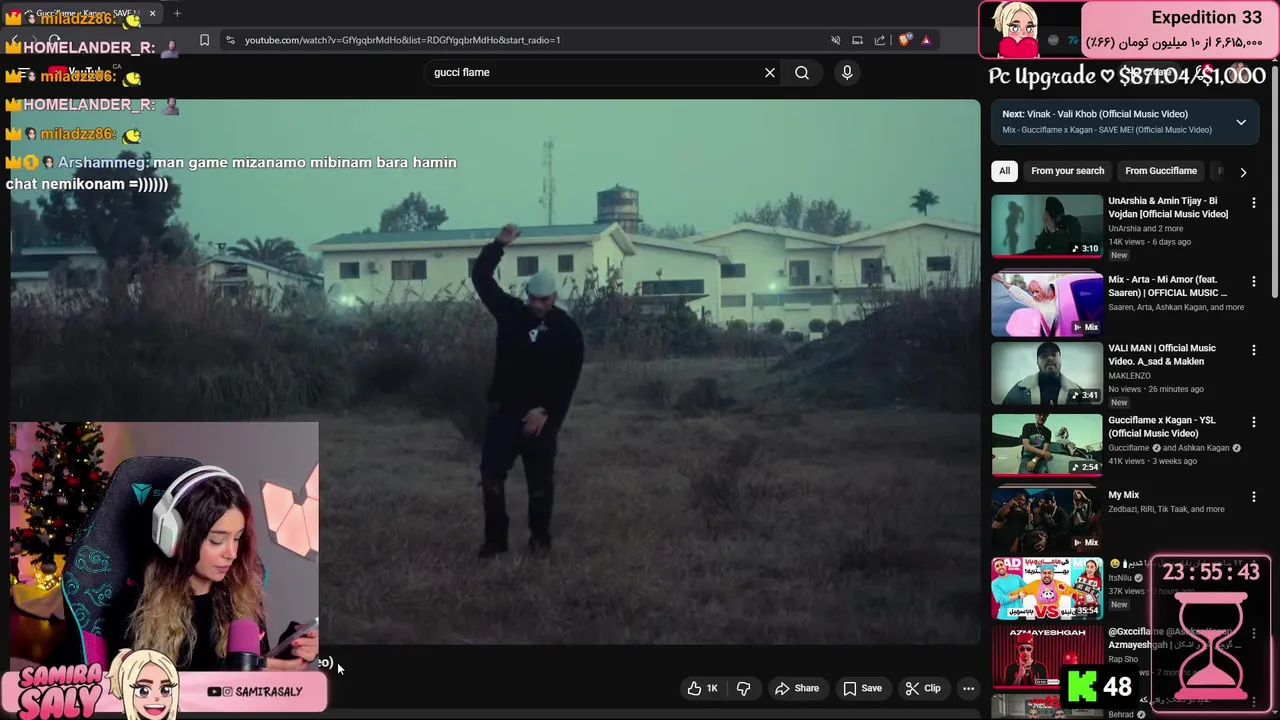Dislike the video with thumbs-down button

click(743, 688)
